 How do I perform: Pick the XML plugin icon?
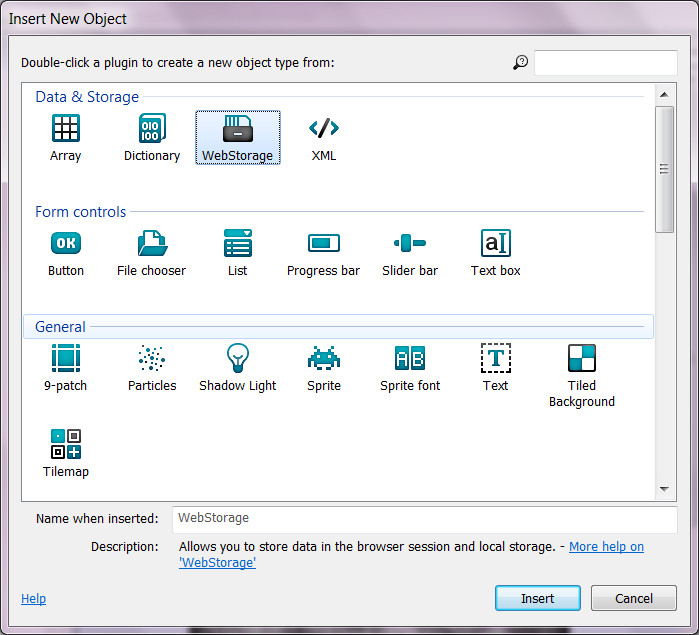point(324,129)
